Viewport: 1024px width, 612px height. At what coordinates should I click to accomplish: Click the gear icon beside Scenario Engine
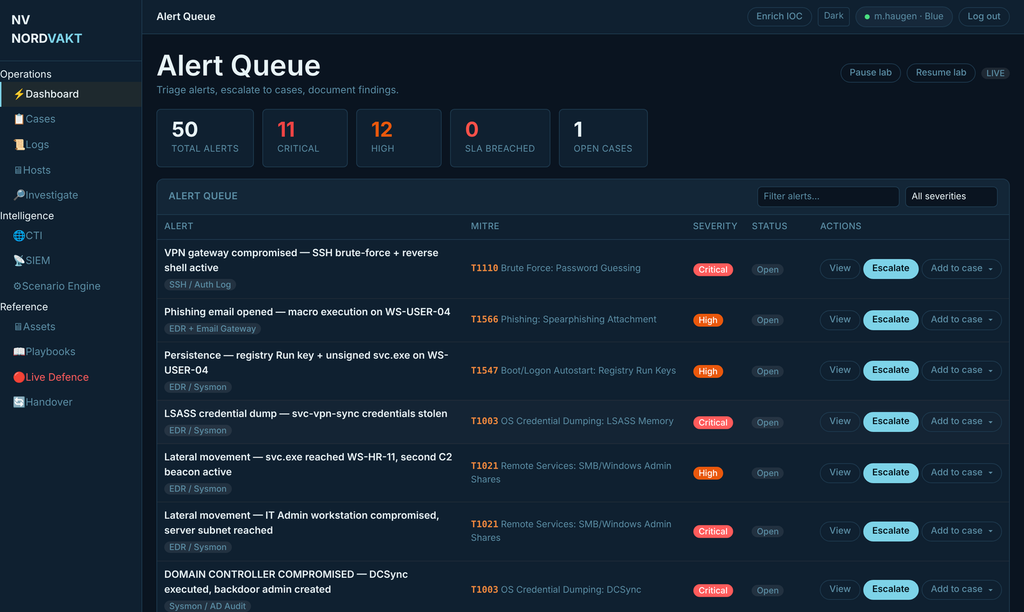click(x=18, y=286)
